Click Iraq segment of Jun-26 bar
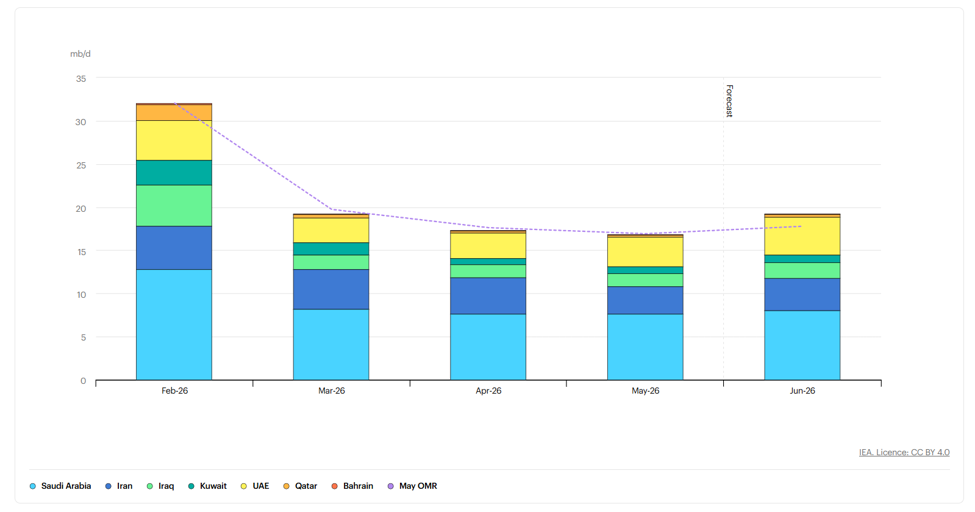Screen dimensions: 975x512 pos(802,271)
